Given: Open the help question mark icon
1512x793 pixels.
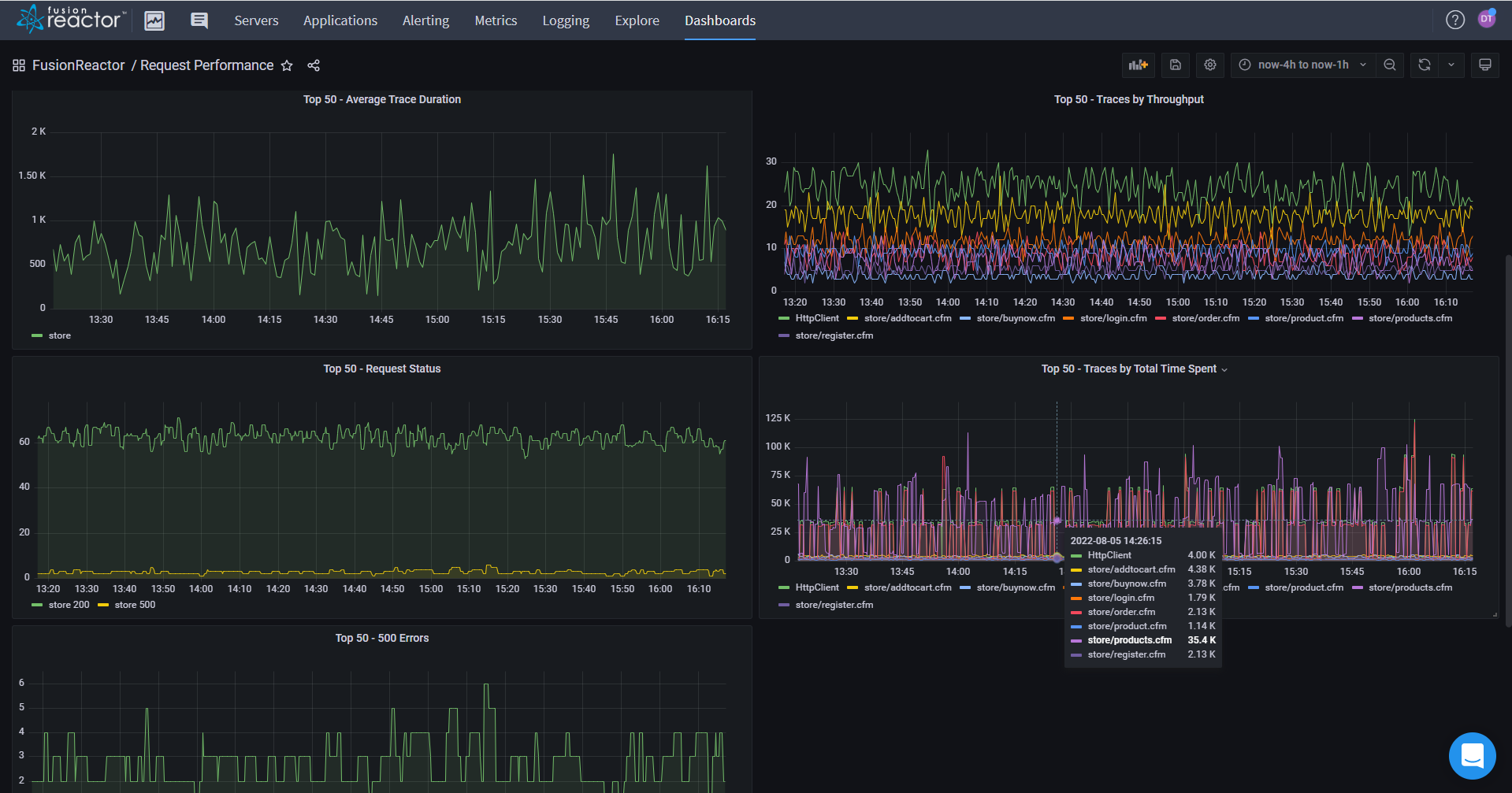Looking at the screenshot, I should [1455, 20].
